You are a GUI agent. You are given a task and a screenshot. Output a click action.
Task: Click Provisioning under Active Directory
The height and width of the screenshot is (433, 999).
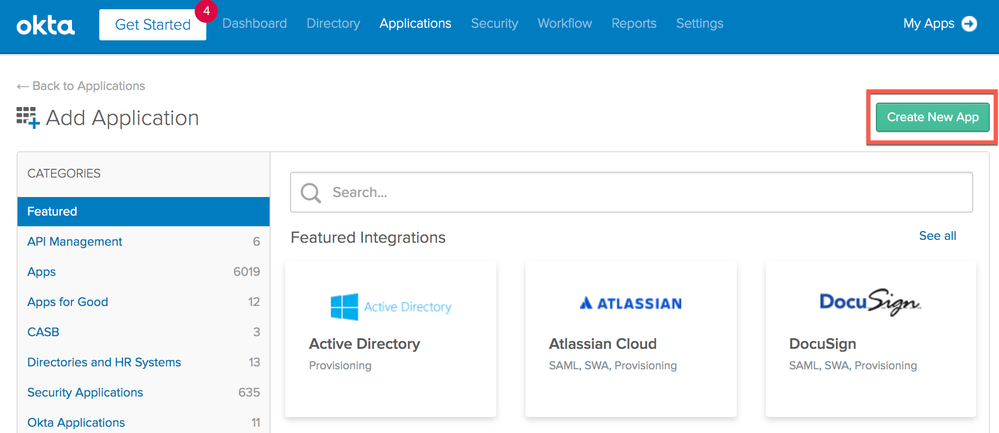click(340, 366)
